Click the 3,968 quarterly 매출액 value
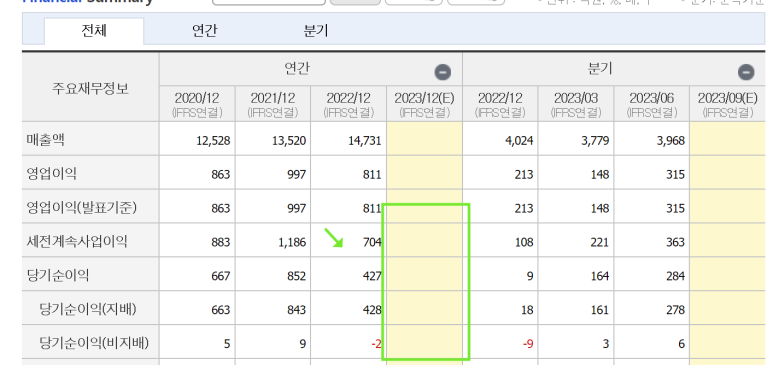Viewport: 773px width, 365px height. pos(671,141)
